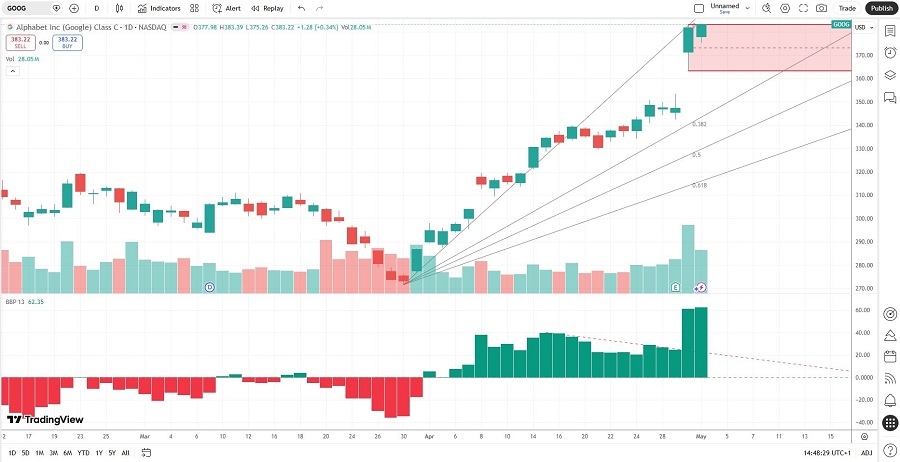Start bar Replay mode
The width and height of the screenshot is (900, 462).
point(267,8)
